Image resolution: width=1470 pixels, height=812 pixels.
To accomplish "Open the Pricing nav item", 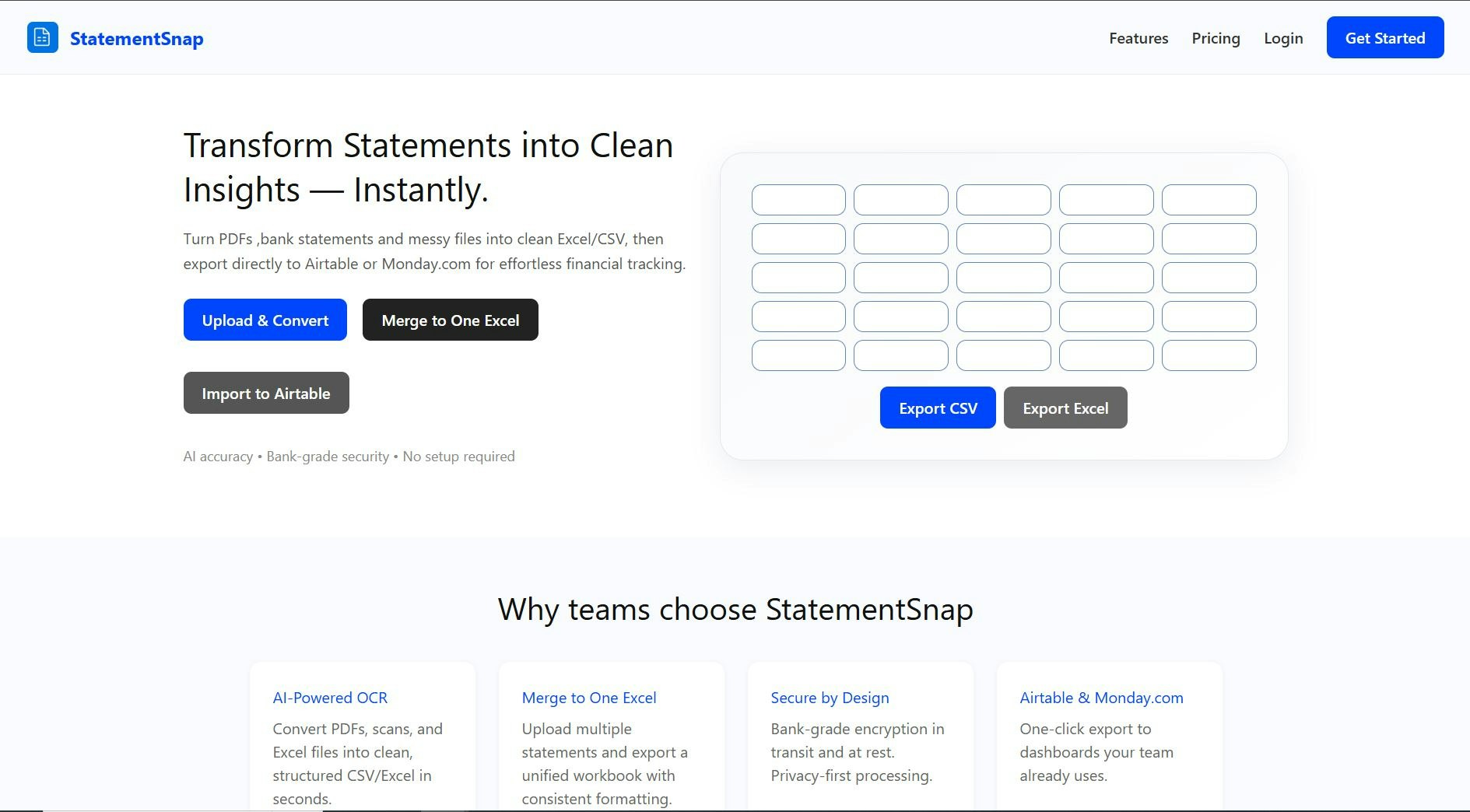I will 1216,38.
